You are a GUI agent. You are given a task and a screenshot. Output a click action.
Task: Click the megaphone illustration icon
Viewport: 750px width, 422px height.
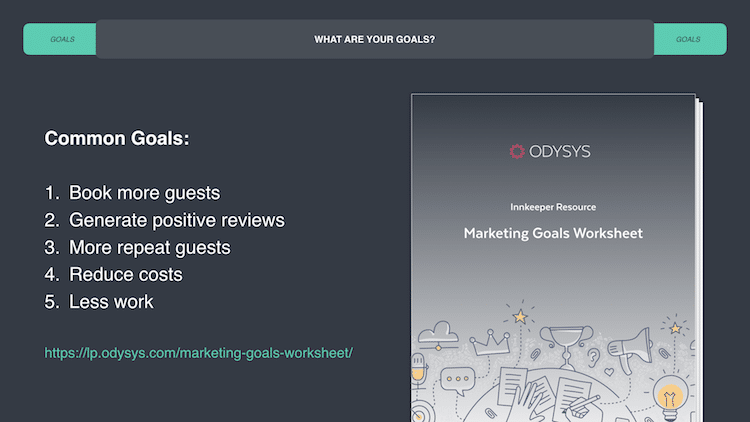pos(630,350)
